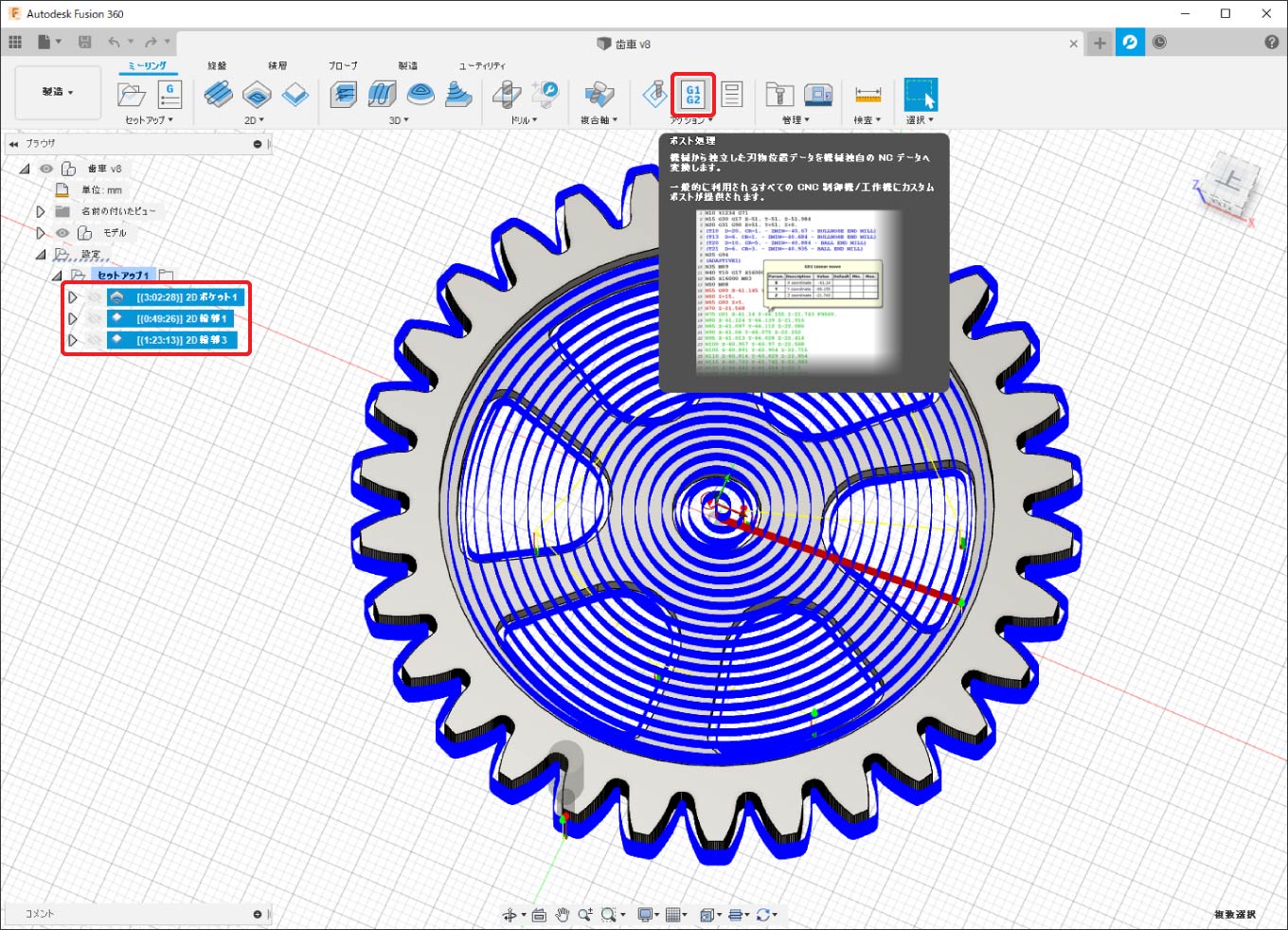
Task: Choose the Drill operation icon
Action: click(x=507, y=95)
